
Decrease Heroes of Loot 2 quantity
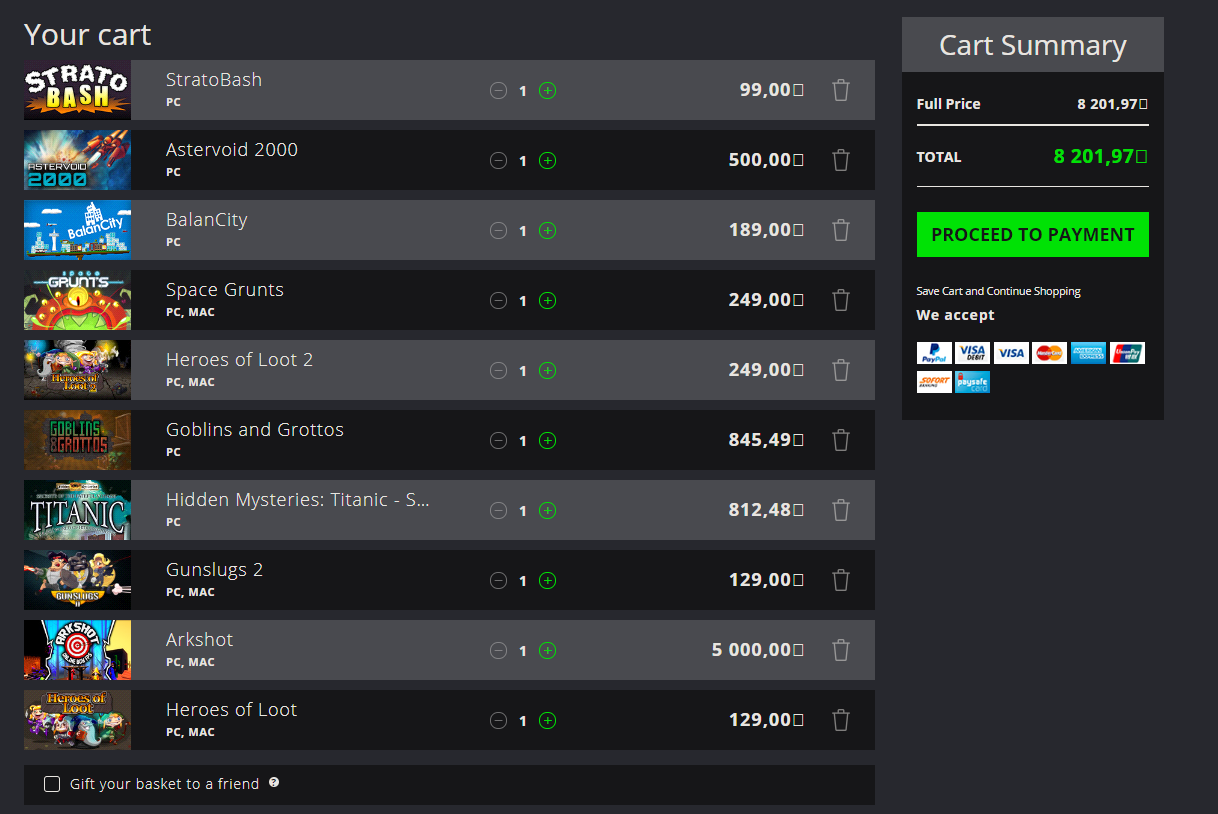click(x=498, y=371)
